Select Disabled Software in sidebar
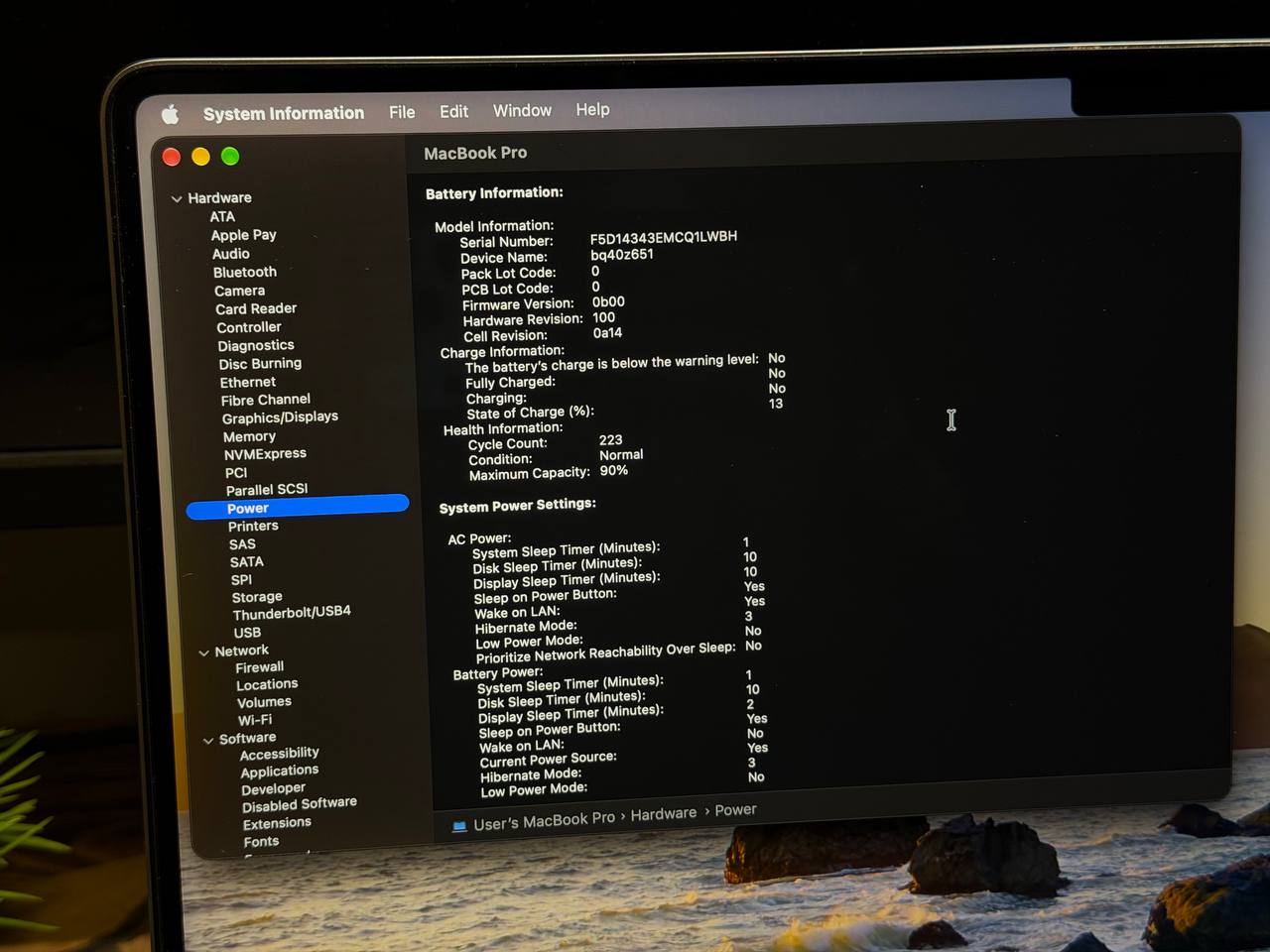 click(x=300, y=805)
